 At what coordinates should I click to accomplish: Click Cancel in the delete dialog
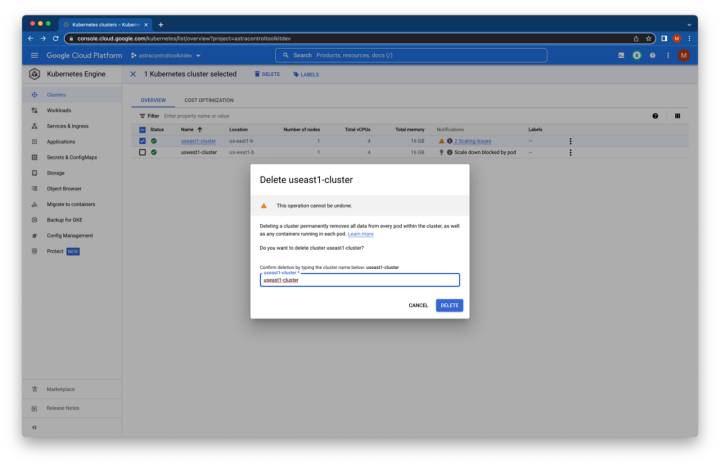coord(418,305)
